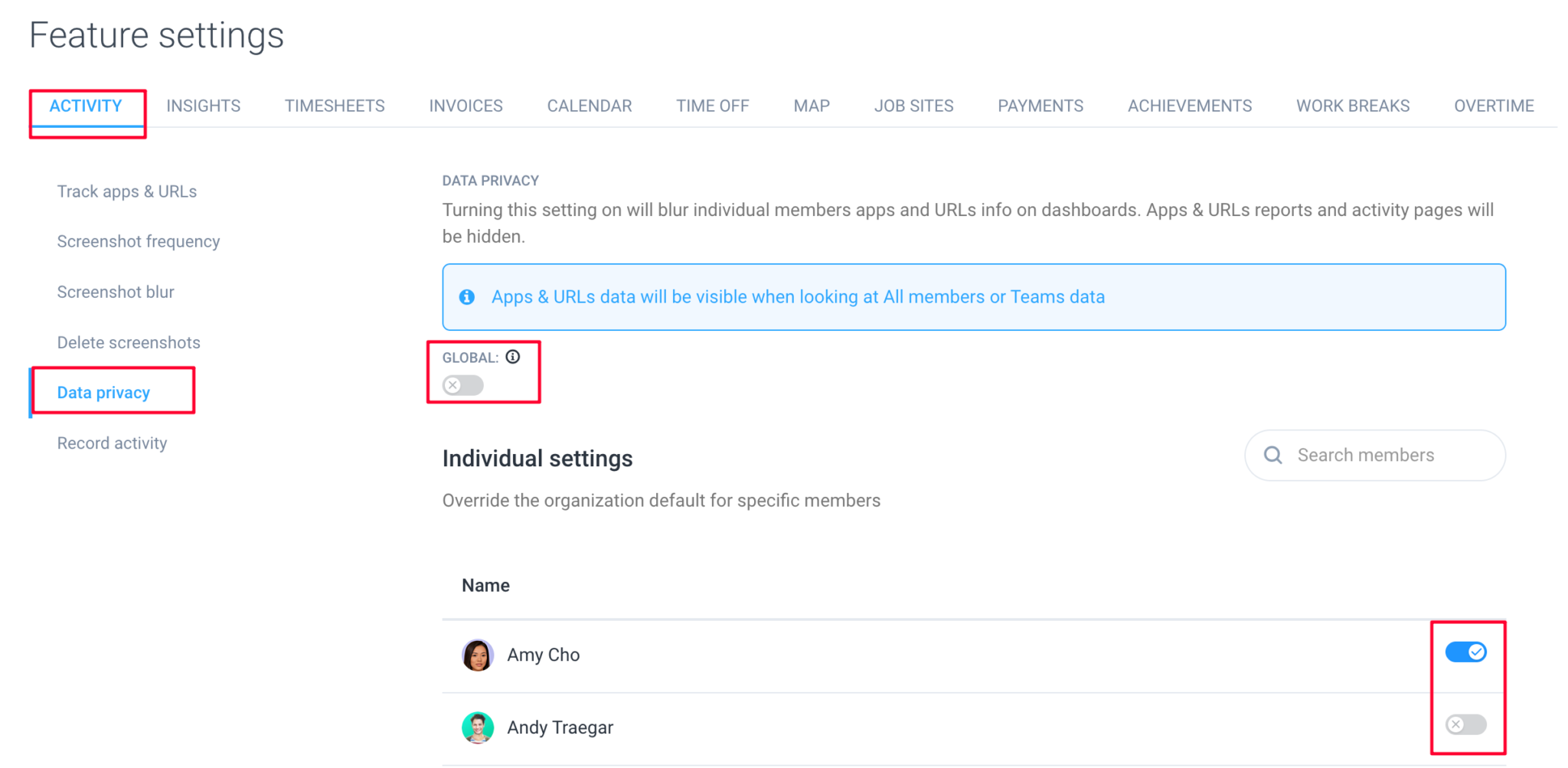
Task: Switch to the Overtime tab
Action: point(1494,106)
